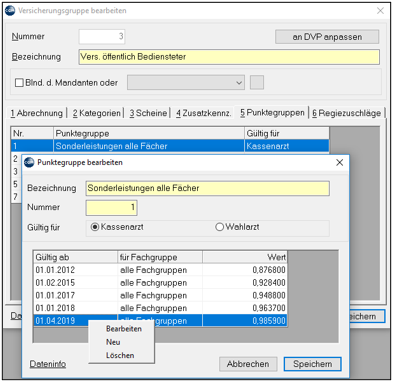Viewport: 393px width, 382px height.
Task: Click Speichern in Punktegruppe dialog
Action: pyautogui.click(x=312, y=364)
